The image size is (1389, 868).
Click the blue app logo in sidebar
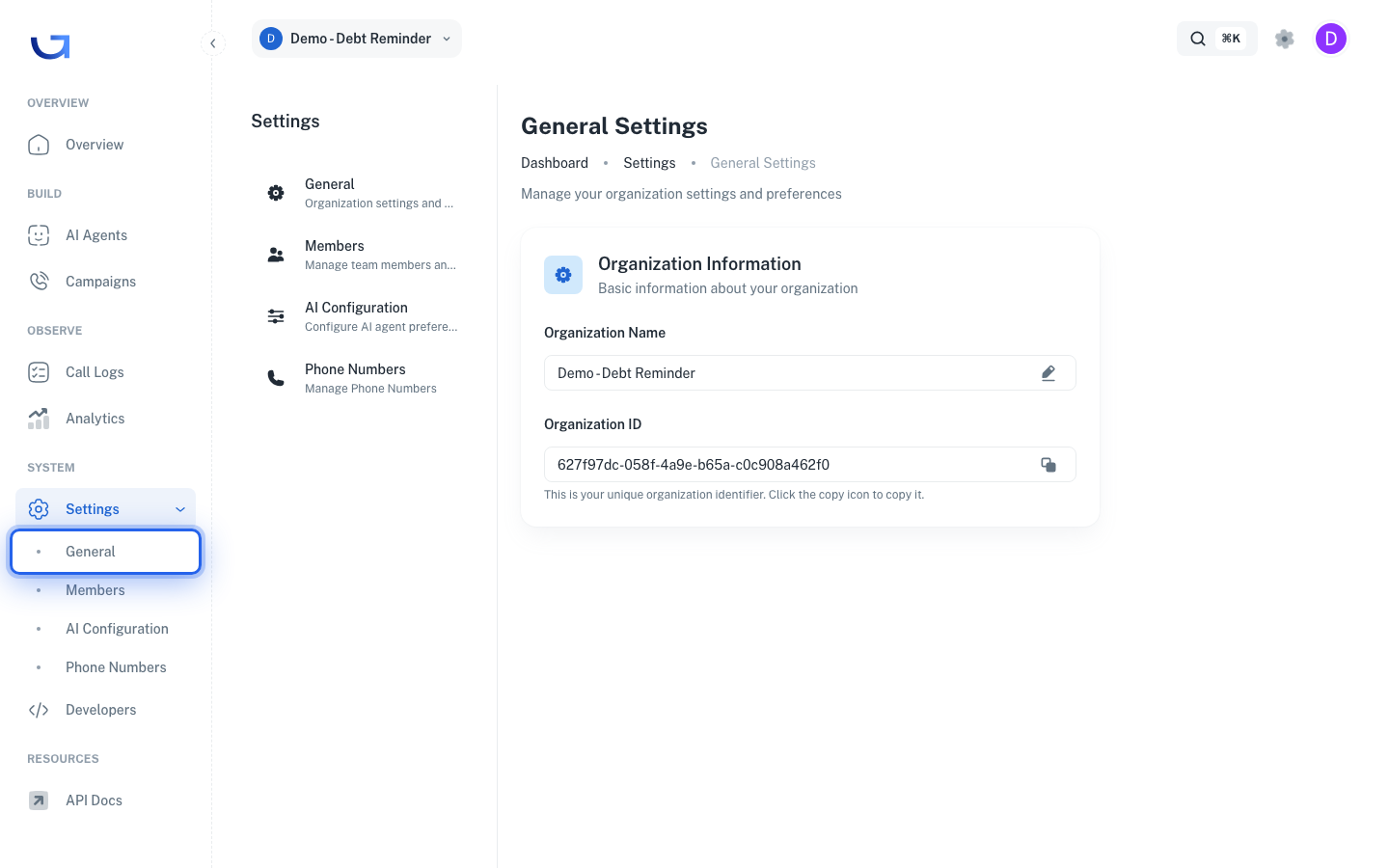click(50, 45)
